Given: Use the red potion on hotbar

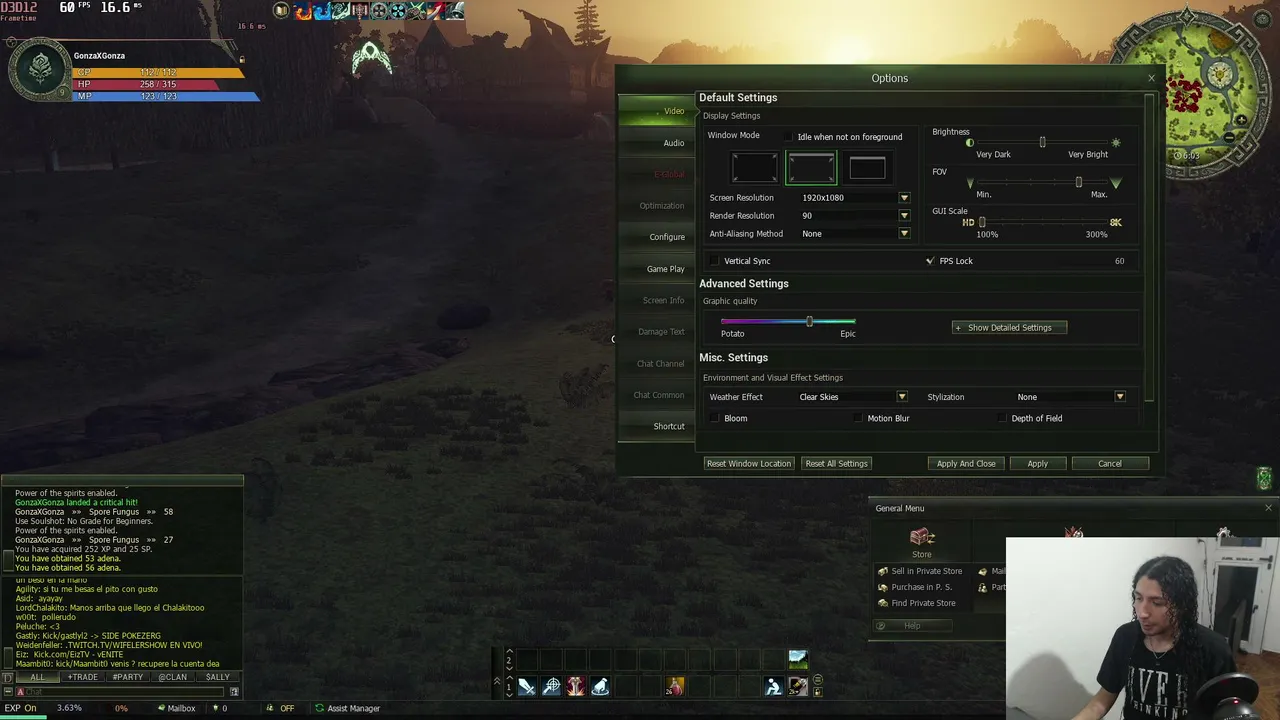Looking at the screenshot, I should pos(675,686).
